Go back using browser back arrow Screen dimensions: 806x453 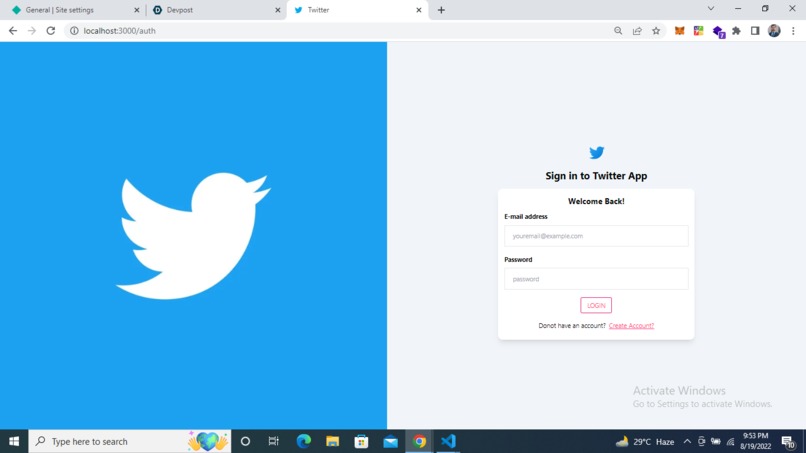tap(13, 31)
